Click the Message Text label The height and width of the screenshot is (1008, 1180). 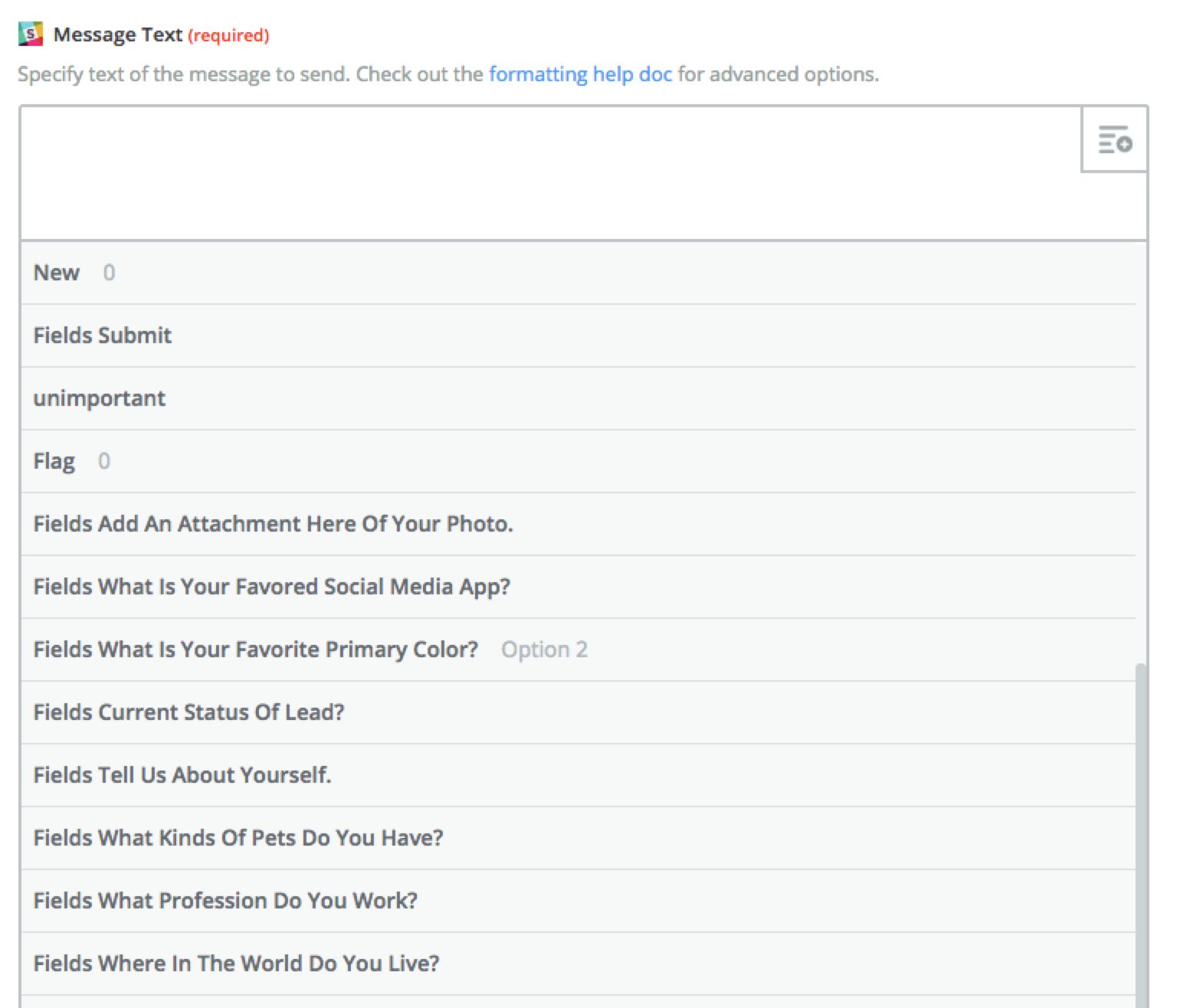[x=118, y=34]
